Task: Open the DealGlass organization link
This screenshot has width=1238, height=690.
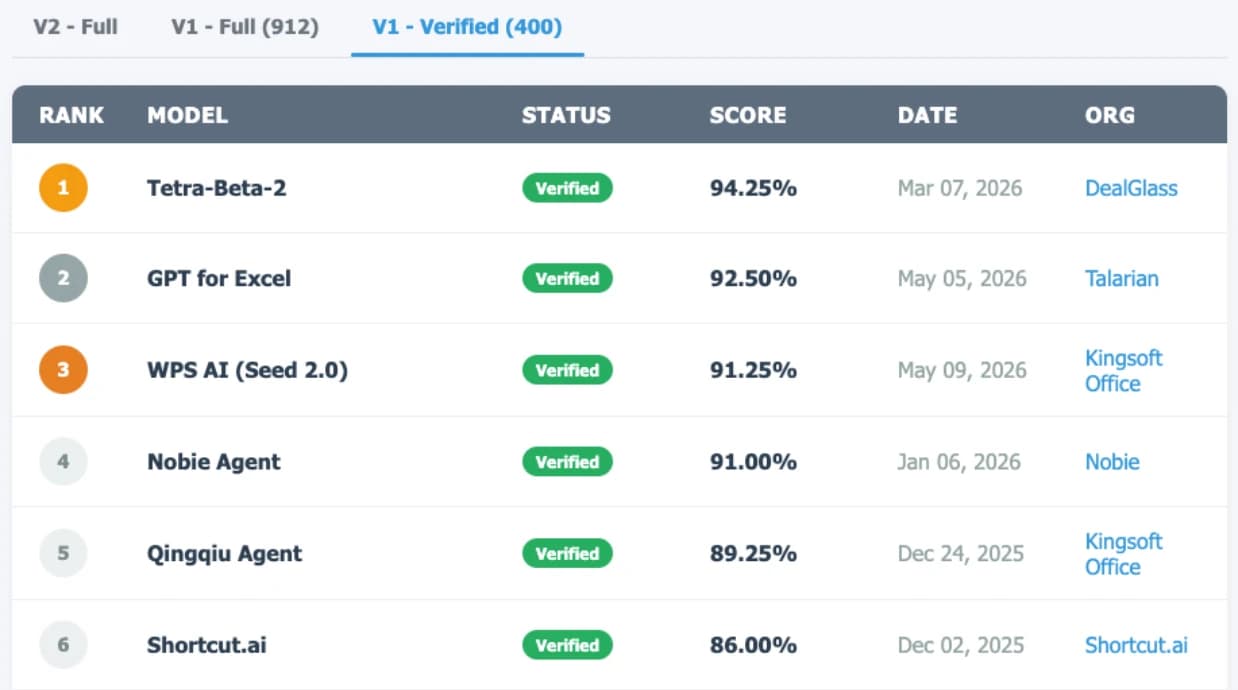Action: [x=1131, y=188]
